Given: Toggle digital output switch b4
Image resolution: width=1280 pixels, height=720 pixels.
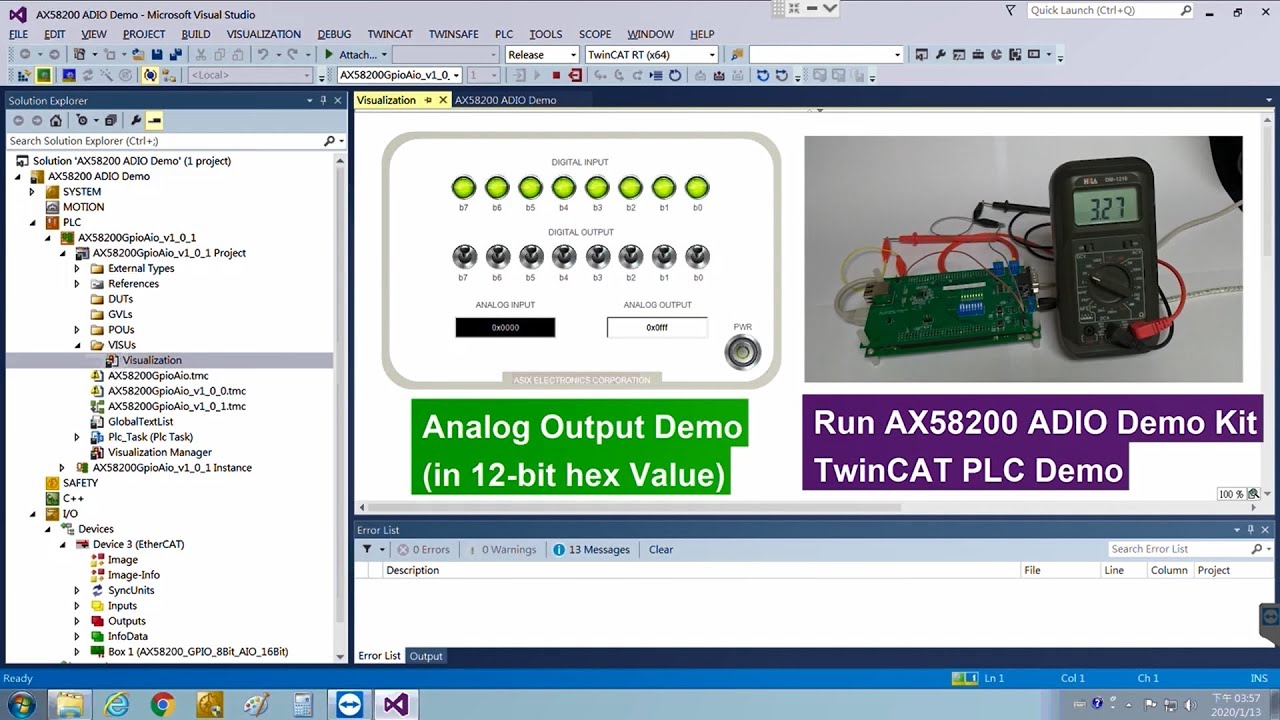Looking at the screenshot, I should [564, 257].
